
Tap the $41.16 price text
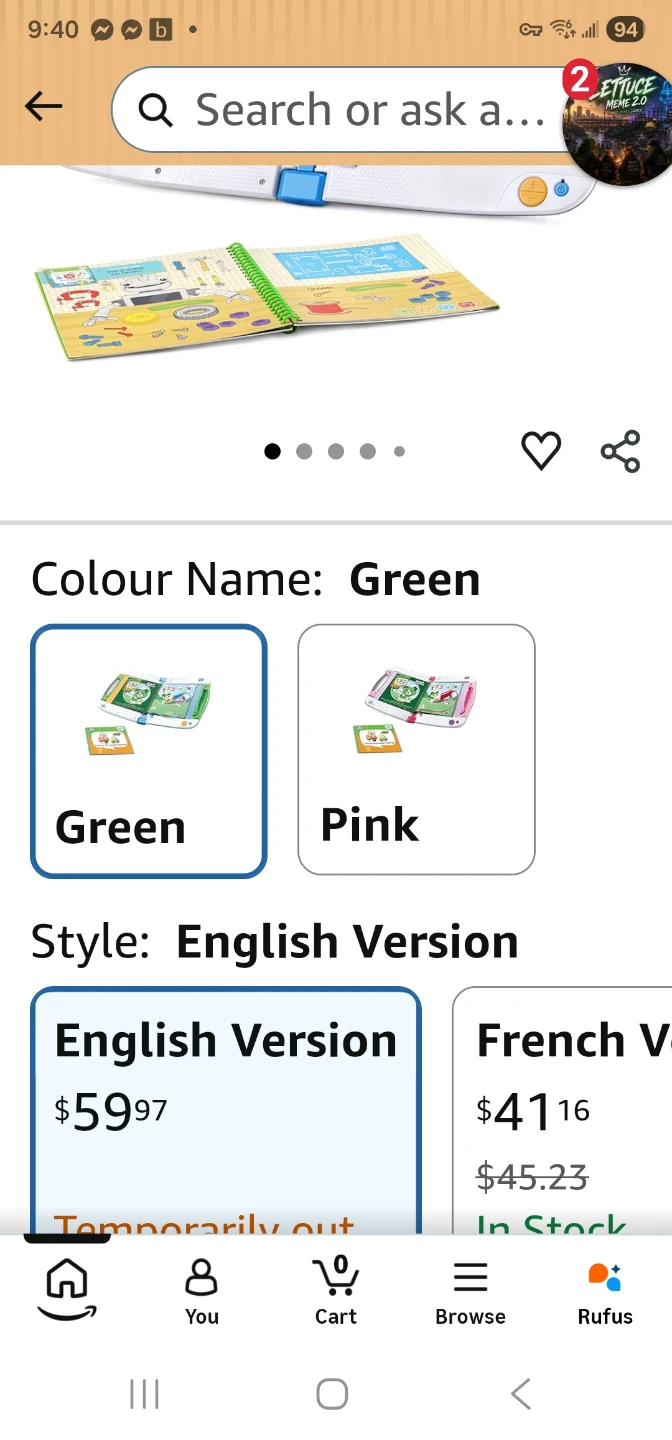[533, 1112]
